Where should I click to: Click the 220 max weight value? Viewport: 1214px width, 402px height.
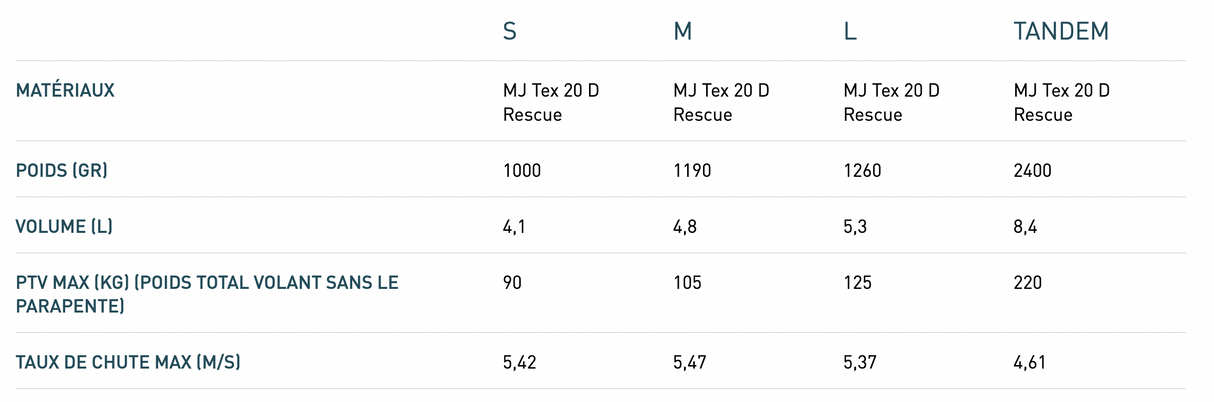(x=1028, y=283)
